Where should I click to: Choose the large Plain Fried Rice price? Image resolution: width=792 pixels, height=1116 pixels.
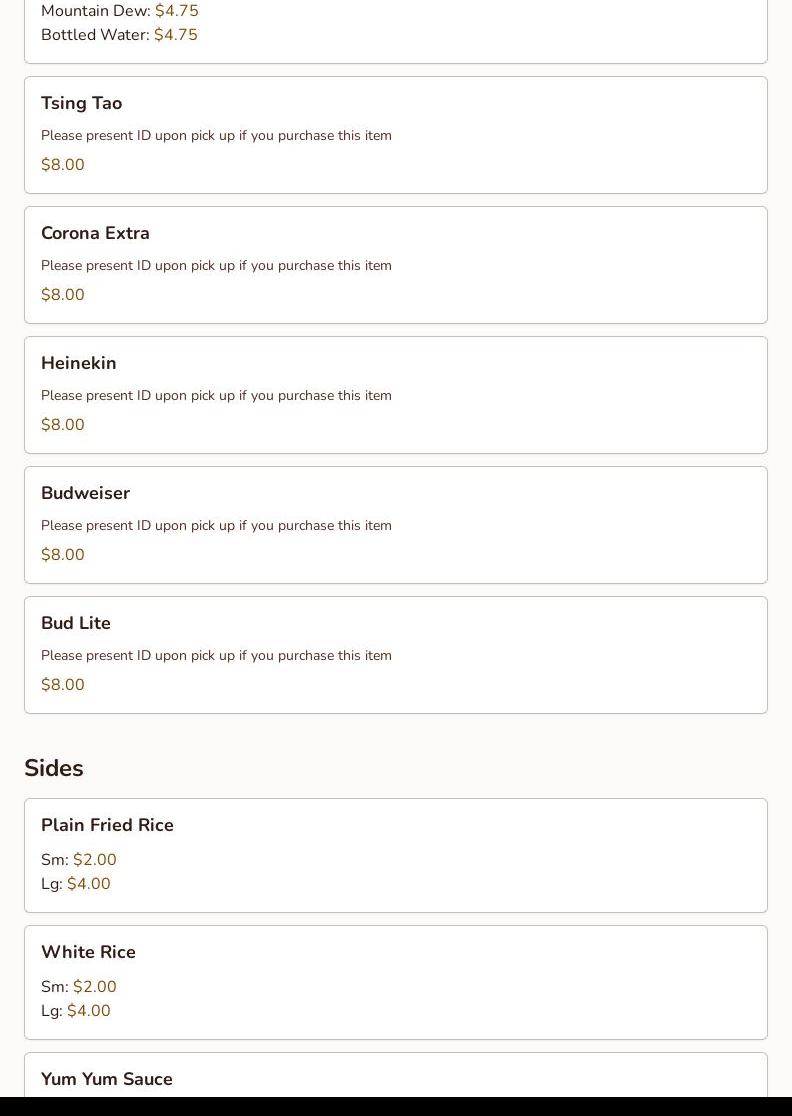[89, 884]
